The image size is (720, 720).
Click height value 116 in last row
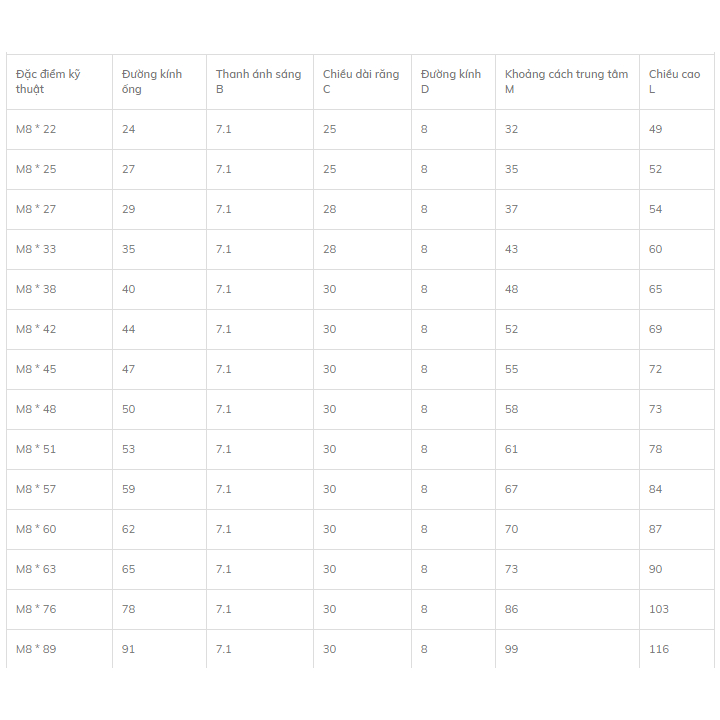pyautogui.click(x=659, y=649)
